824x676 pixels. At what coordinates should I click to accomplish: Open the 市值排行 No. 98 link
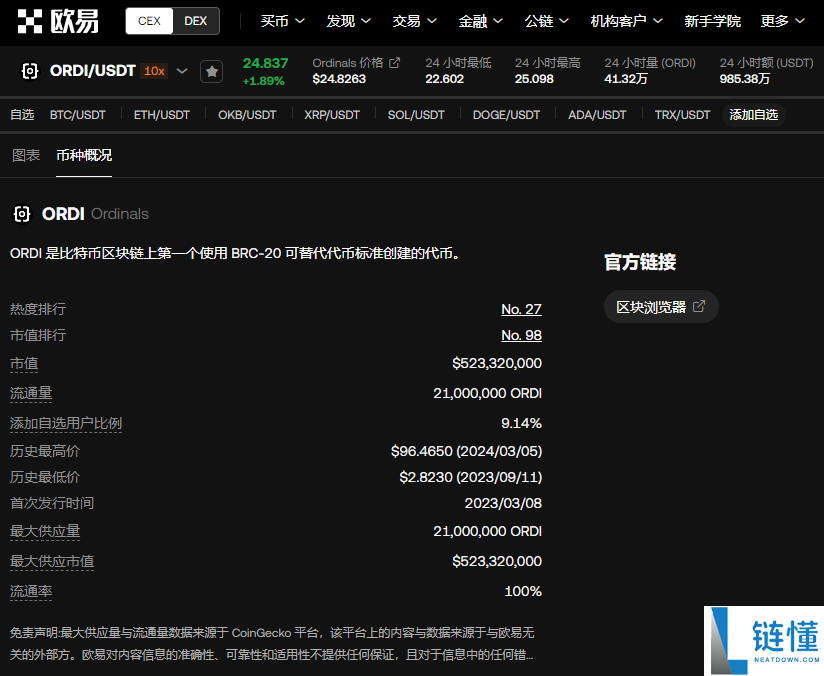[x=521, y=335]
